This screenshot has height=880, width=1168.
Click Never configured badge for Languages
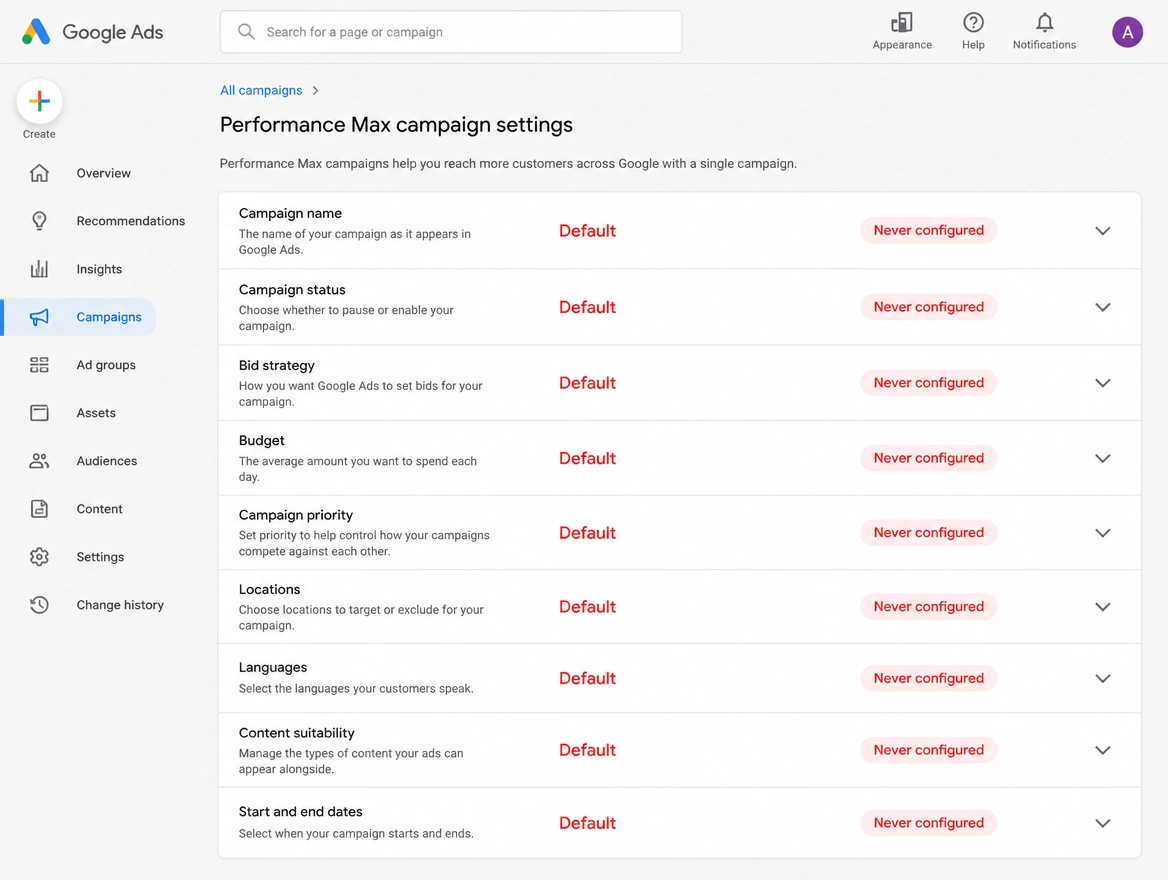pyautogui.click(x=928, y=678)
